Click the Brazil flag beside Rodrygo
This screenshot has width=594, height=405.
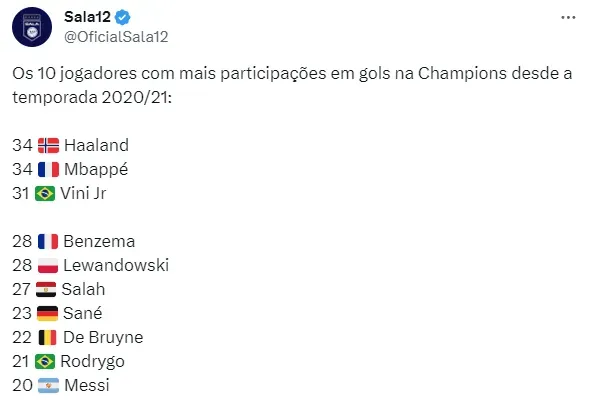coord(45,361)
